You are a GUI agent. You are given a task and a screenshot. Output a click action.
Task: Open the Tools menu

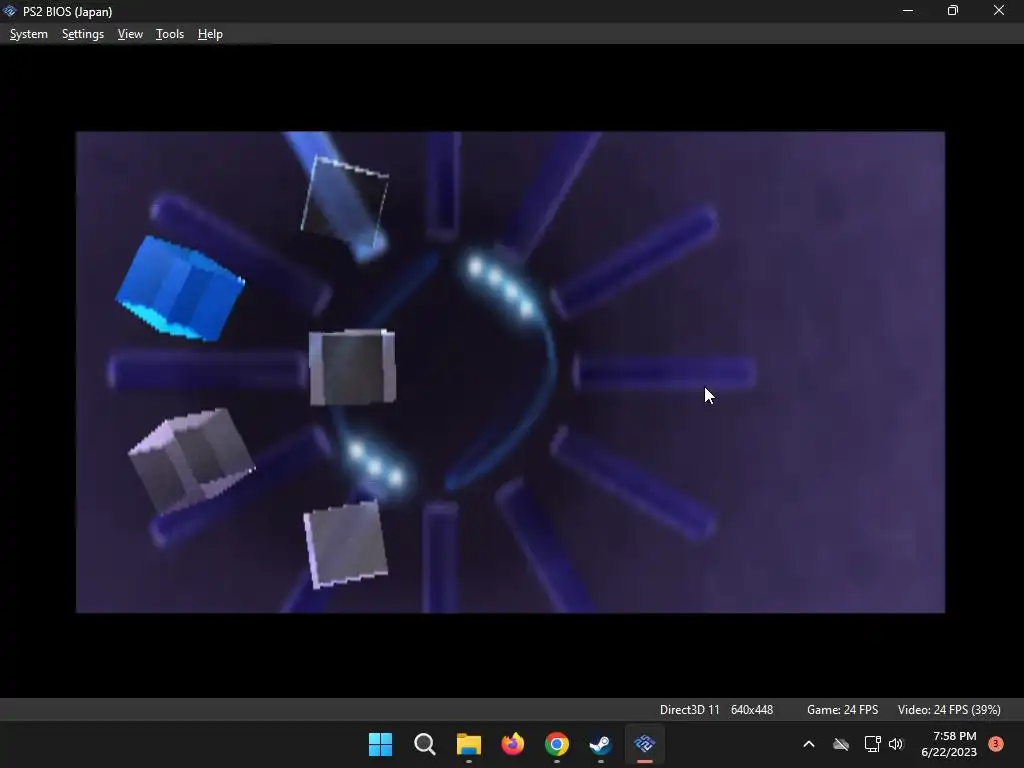point(170,34)
